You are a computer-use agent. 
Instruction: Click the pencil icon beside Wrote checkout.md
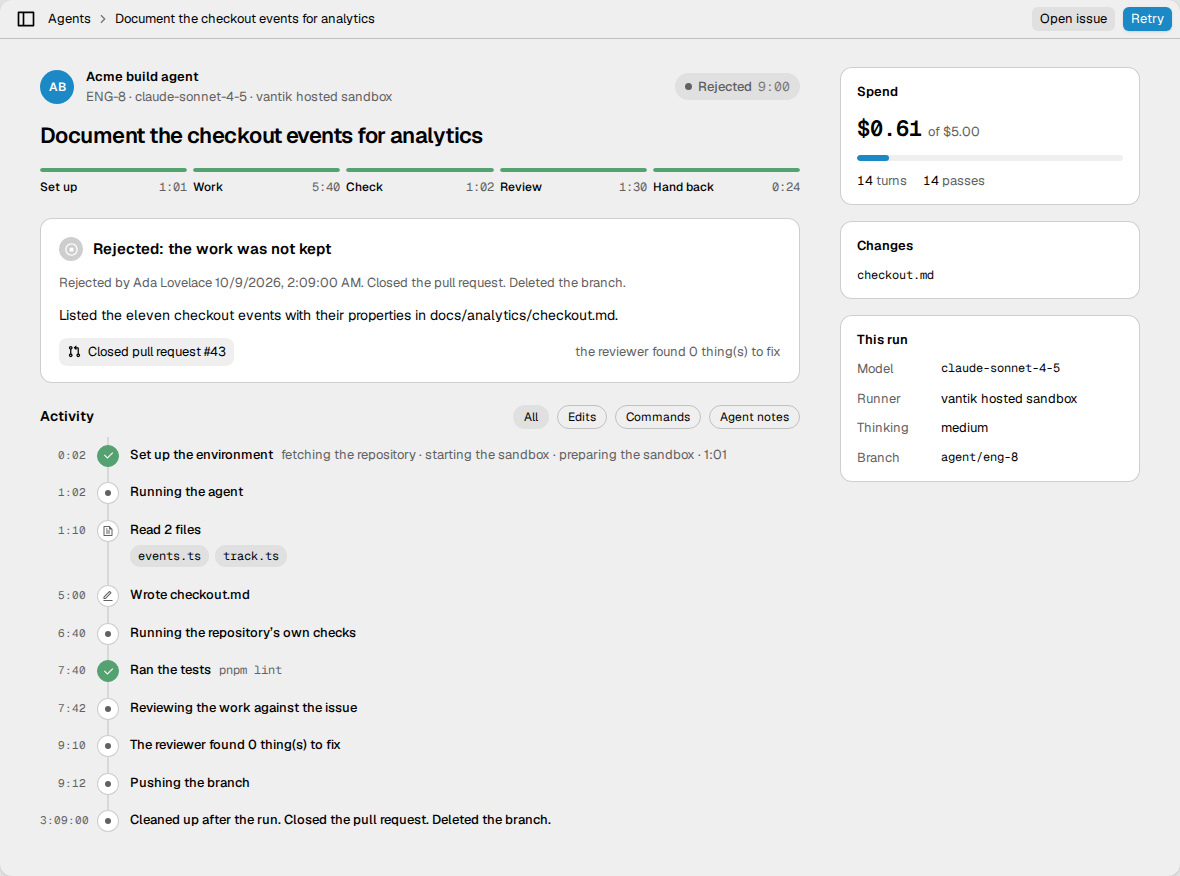pyautogui.click(x=108, y=595)
